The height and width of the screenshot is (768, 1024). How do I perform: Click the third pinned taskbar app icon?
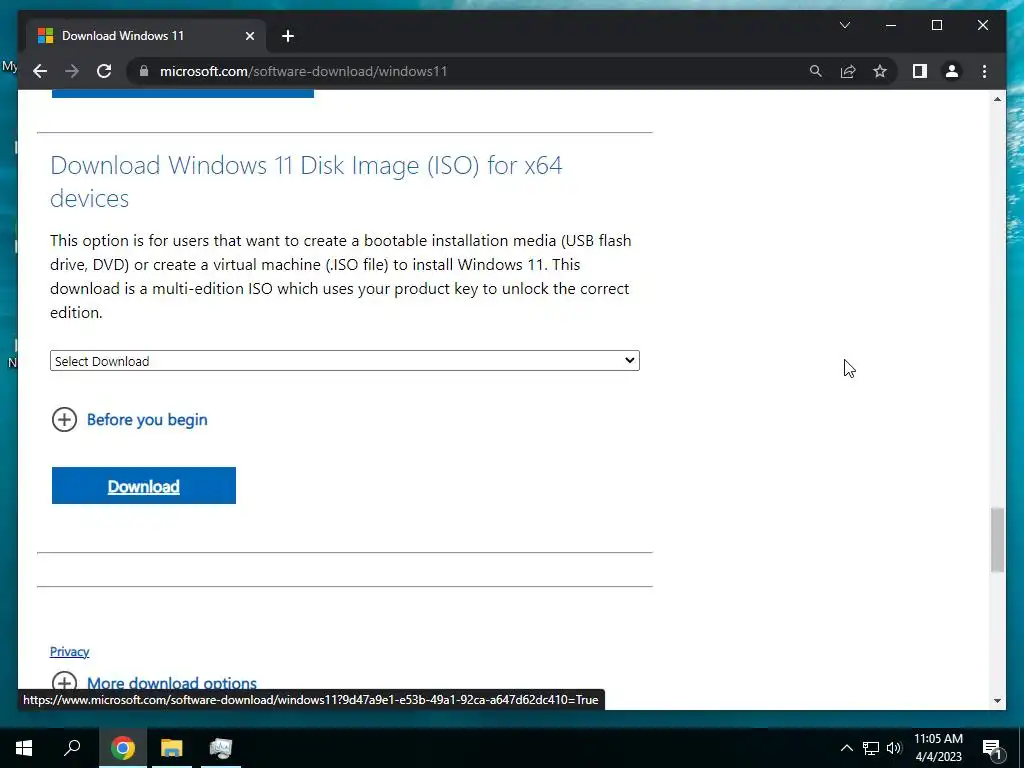[x=221, y=748]
